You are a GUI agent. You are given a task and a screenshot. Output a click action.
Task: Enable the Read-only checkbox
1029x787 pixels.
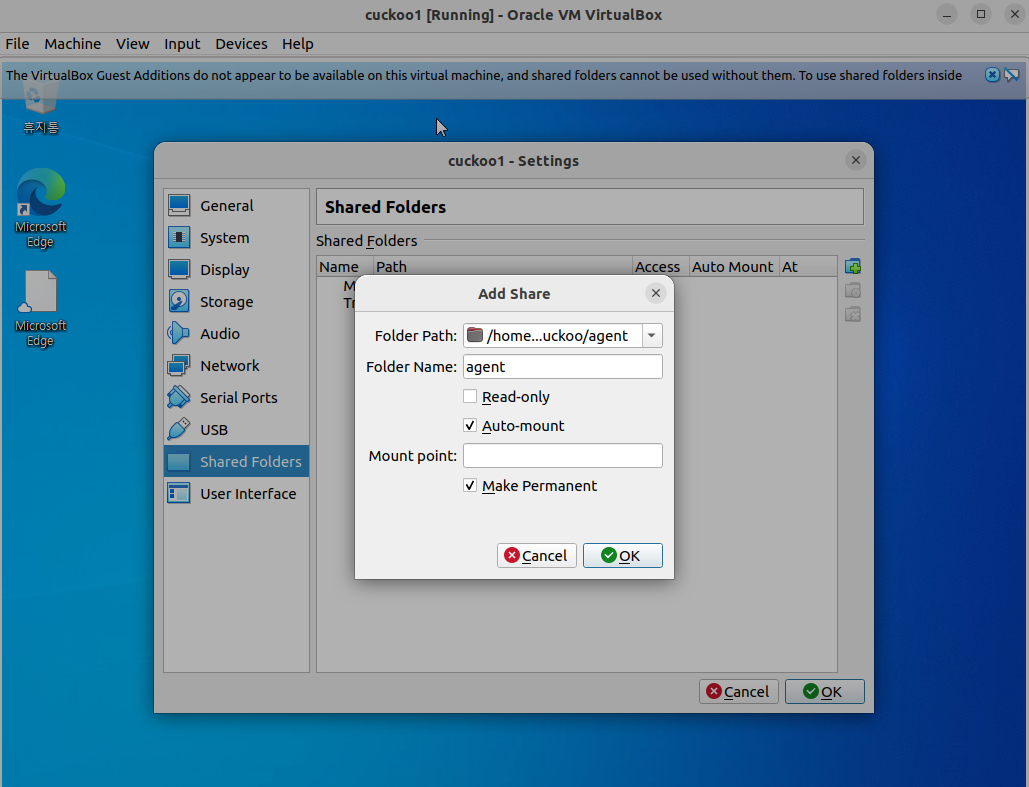(470, 396)
